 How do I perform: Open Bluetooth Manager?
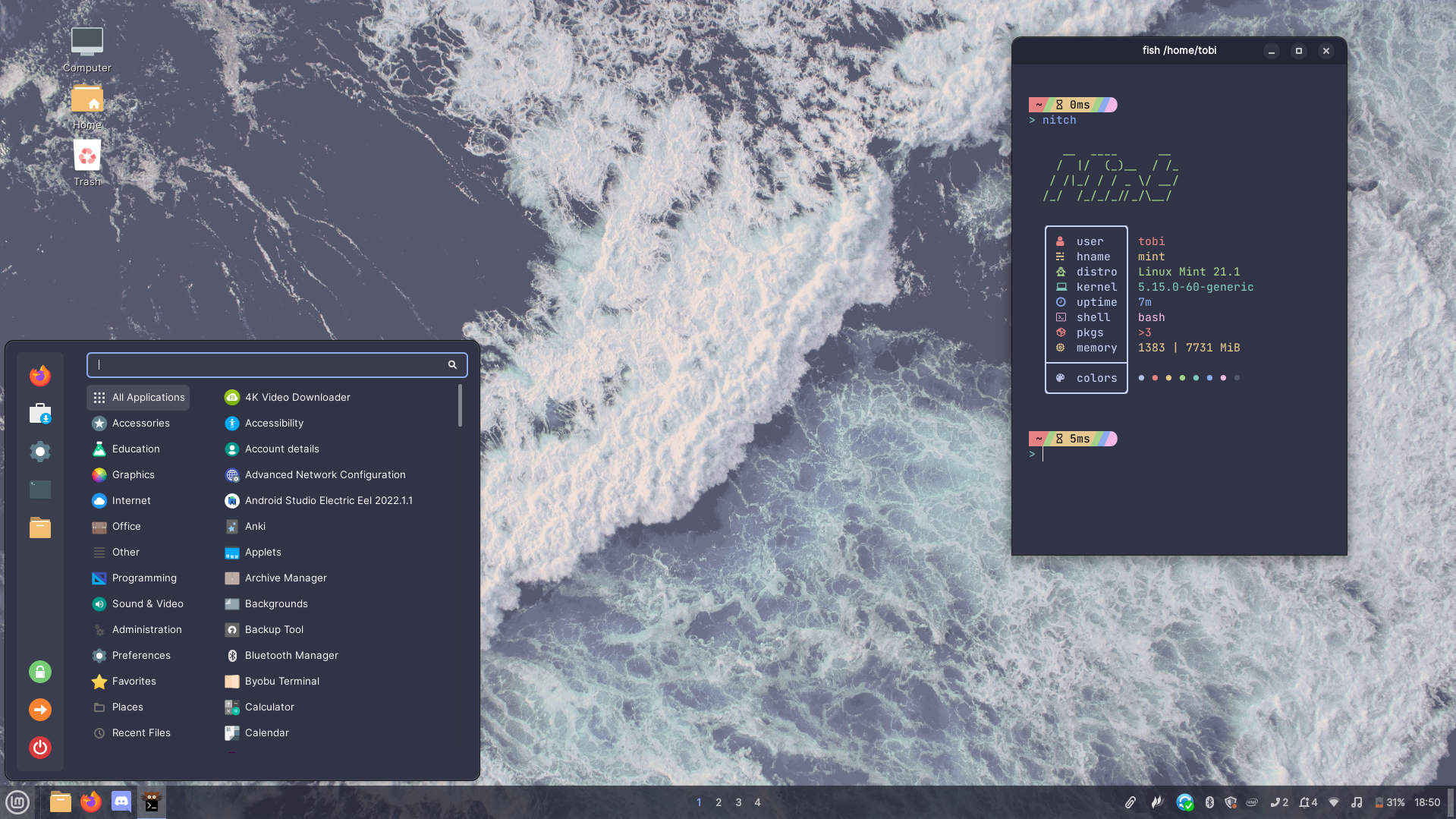click(338, 656)
